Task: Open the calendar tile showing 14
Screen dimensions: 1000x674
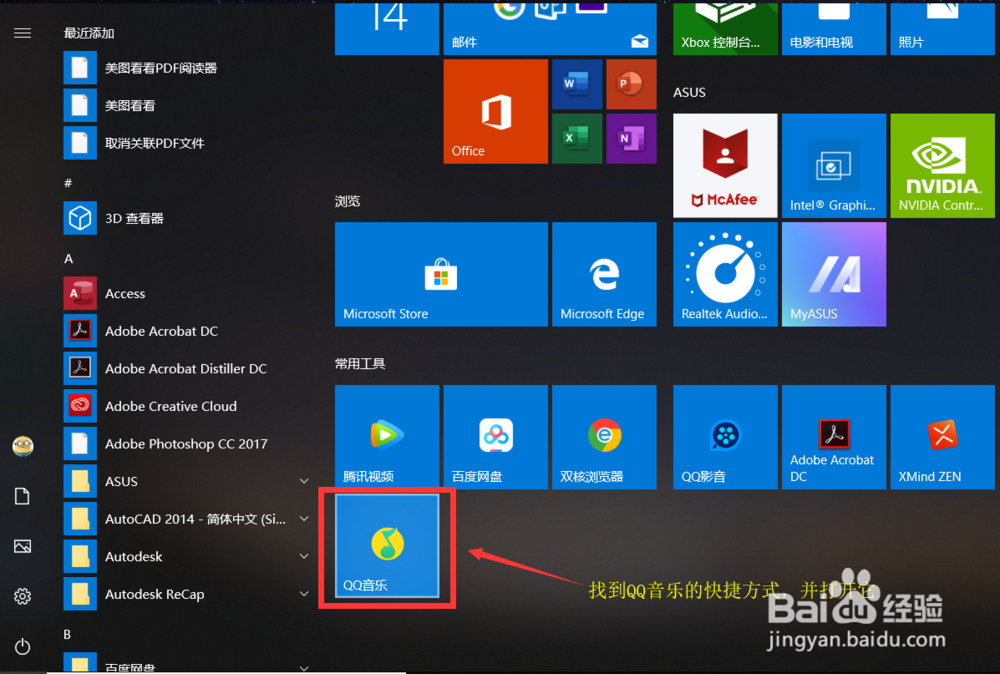Action: point(387,28)
